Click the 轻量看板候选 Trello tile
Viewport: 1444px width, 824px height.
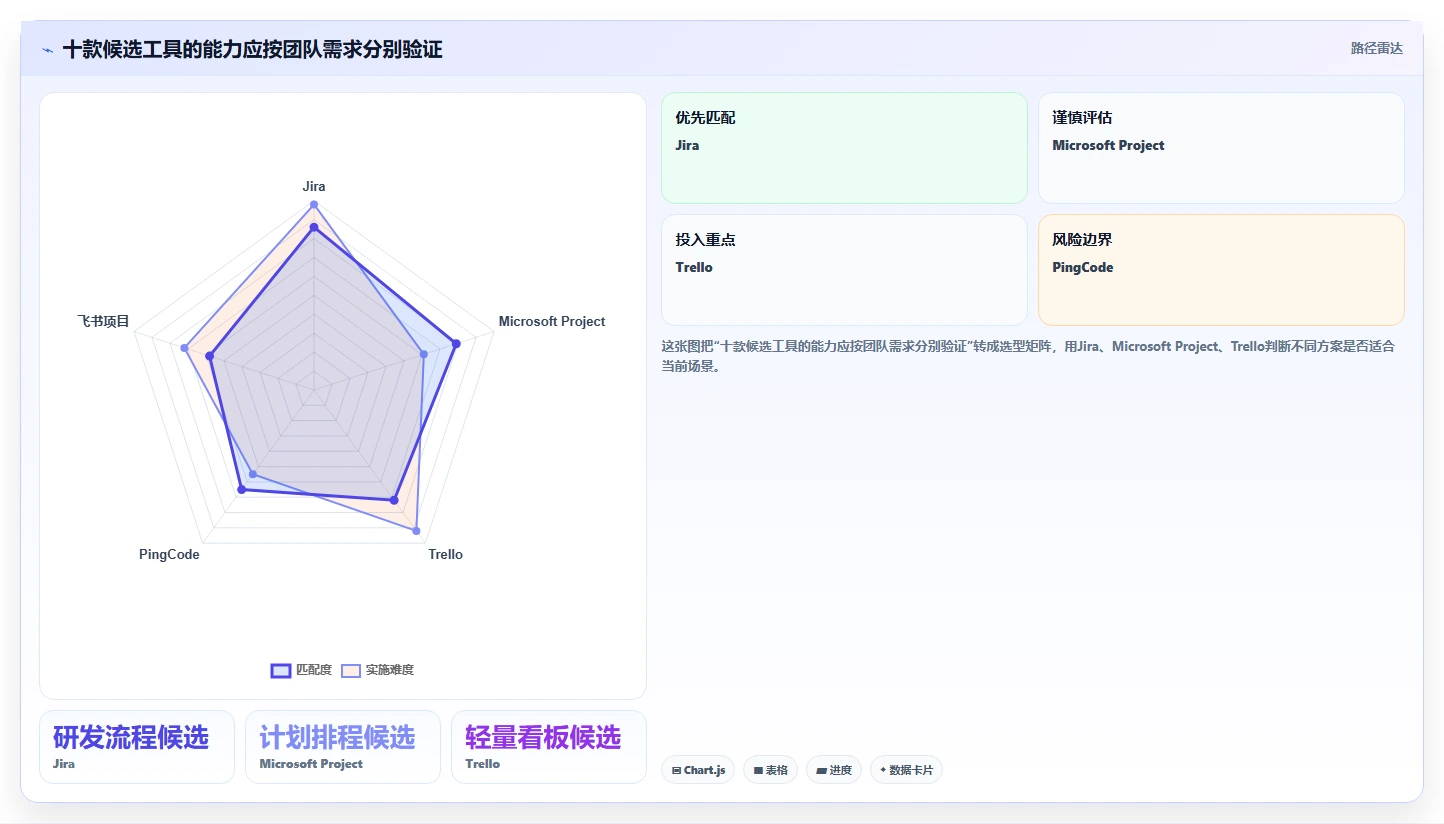[x=548, y=747]
